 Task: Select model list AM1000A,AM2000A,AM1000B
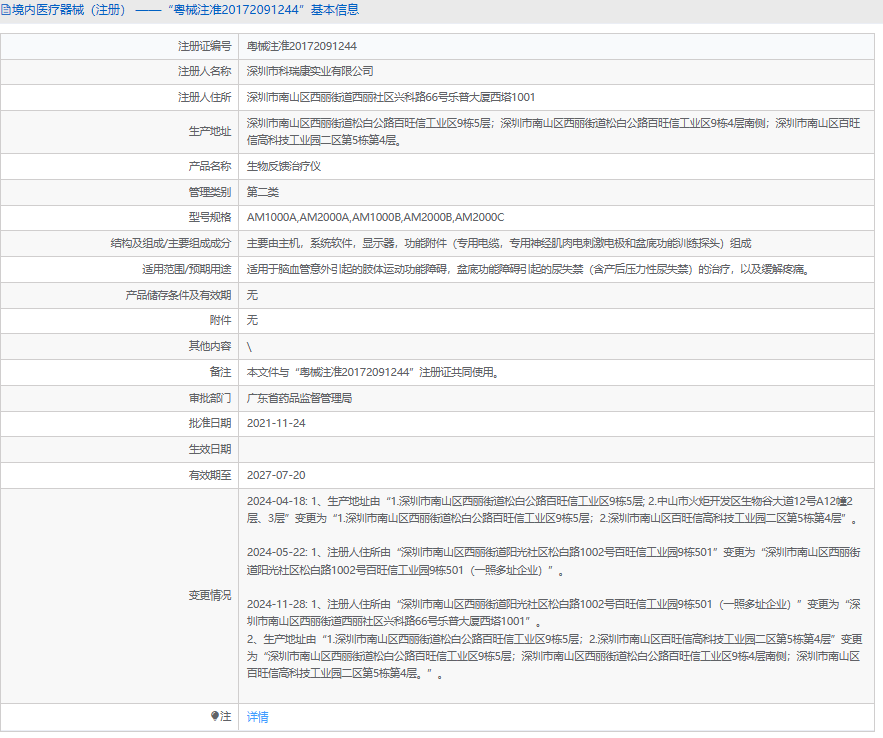[376, 217]
